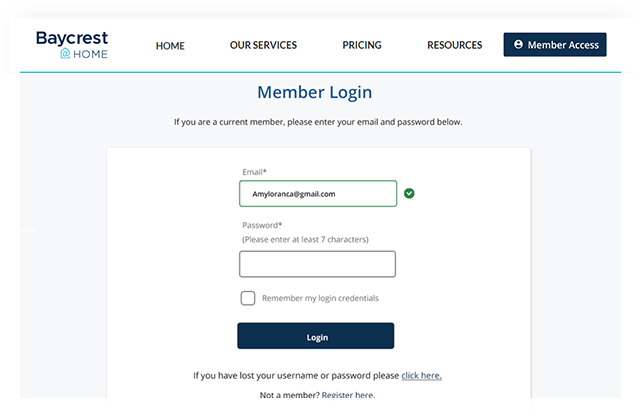640x416 pixels.
Task: Click the house icon beside HOME in logo
Action: tap(65, 54)
